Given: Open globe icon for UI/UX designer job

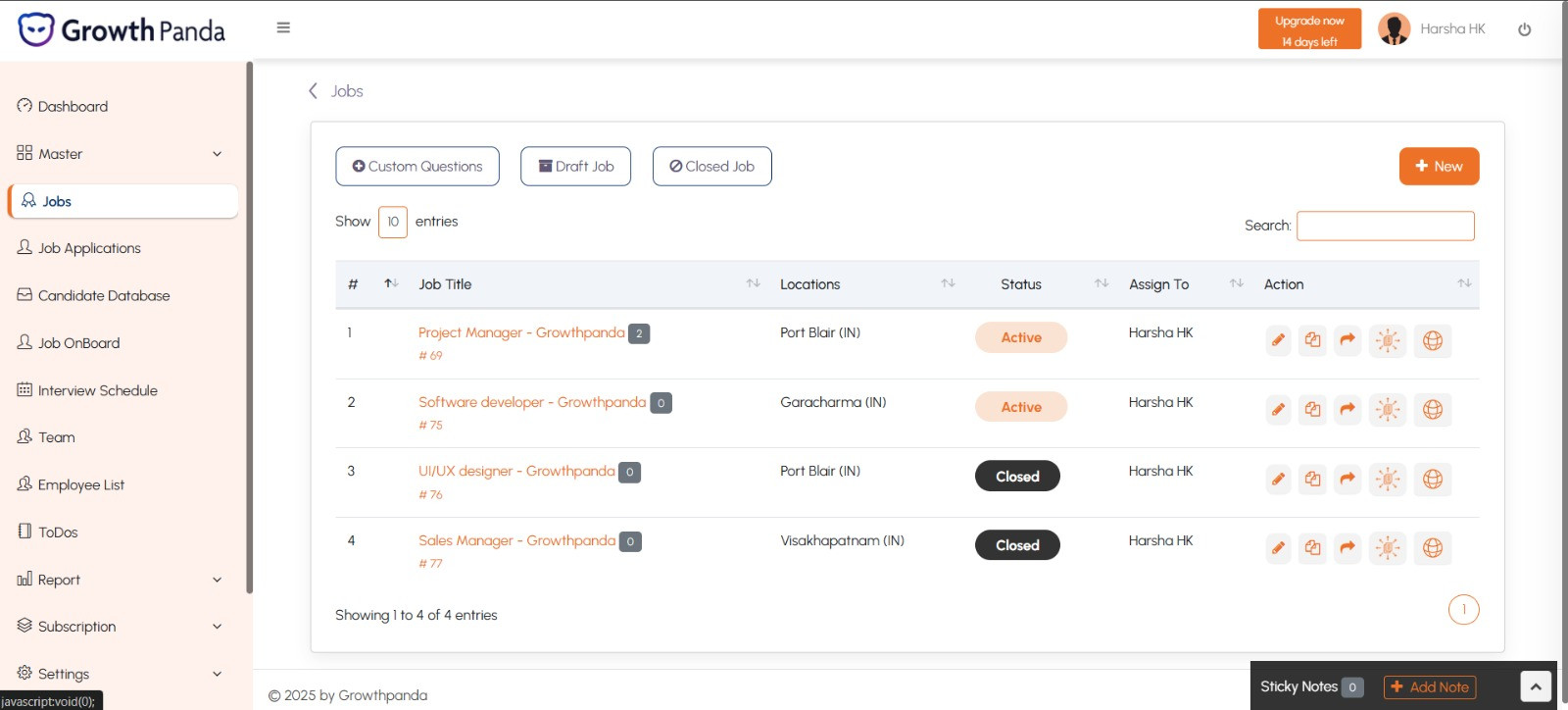Looking at the screenshot, I should 1432,479.
